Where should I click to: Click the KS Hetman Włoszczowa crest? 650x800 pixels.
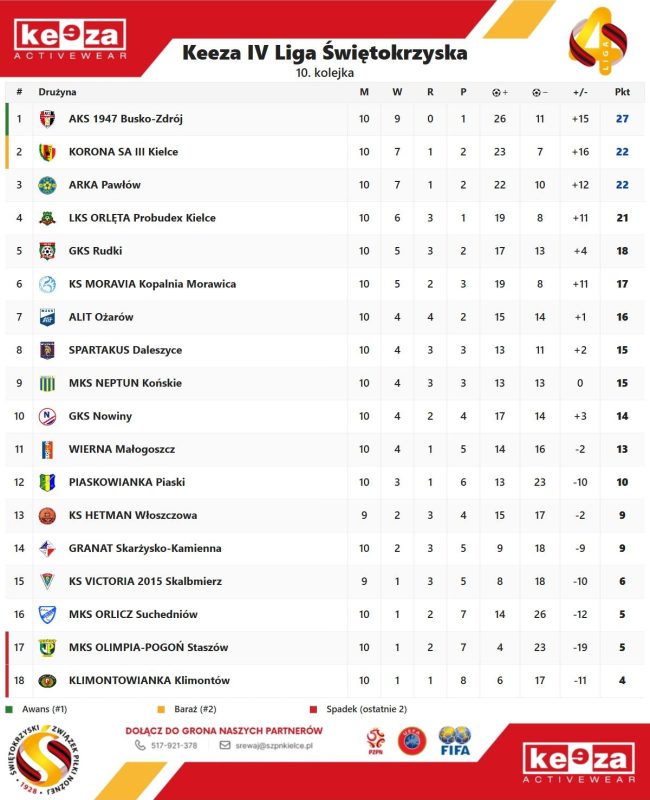click(47, 516)
